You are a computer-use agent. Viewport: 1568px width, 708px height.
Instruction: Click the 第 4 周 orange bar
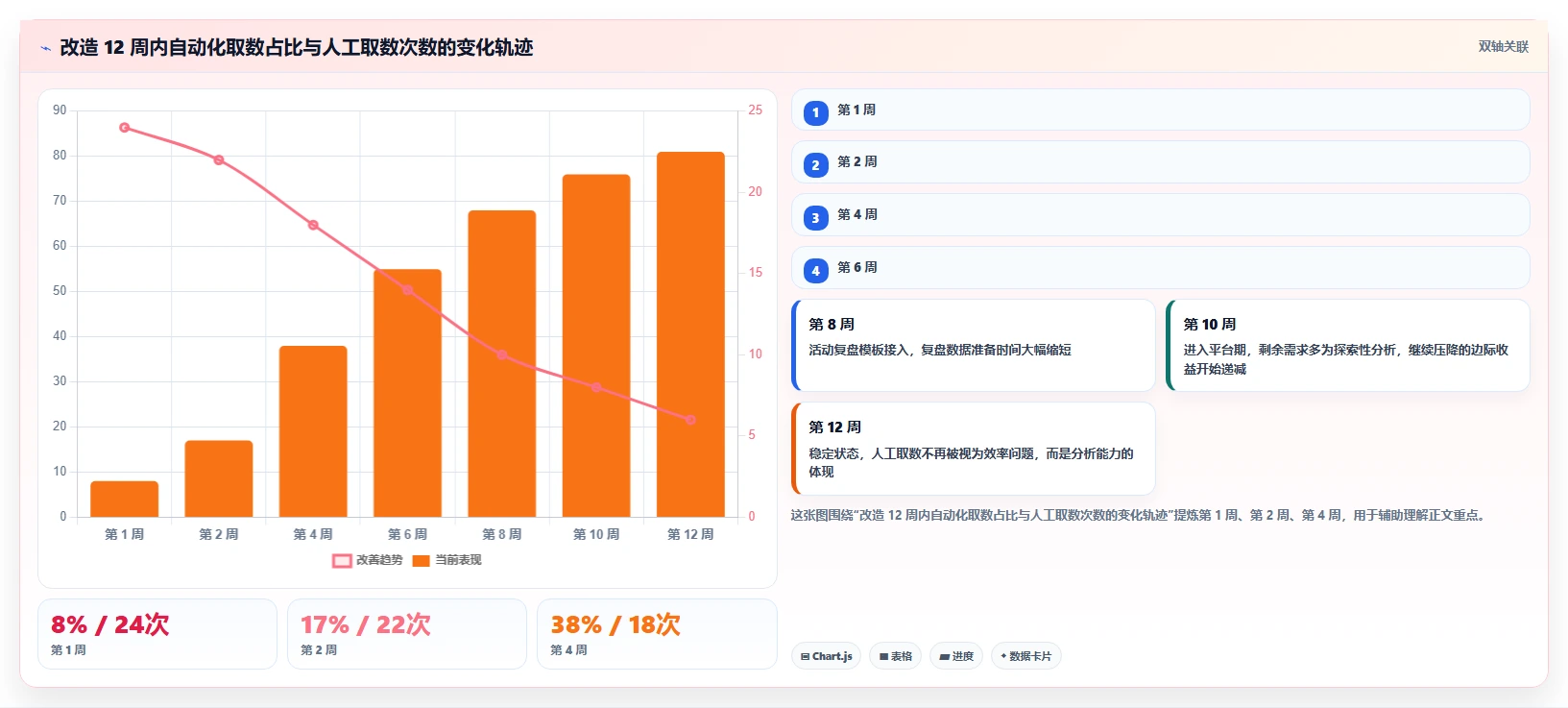point(313,431)
